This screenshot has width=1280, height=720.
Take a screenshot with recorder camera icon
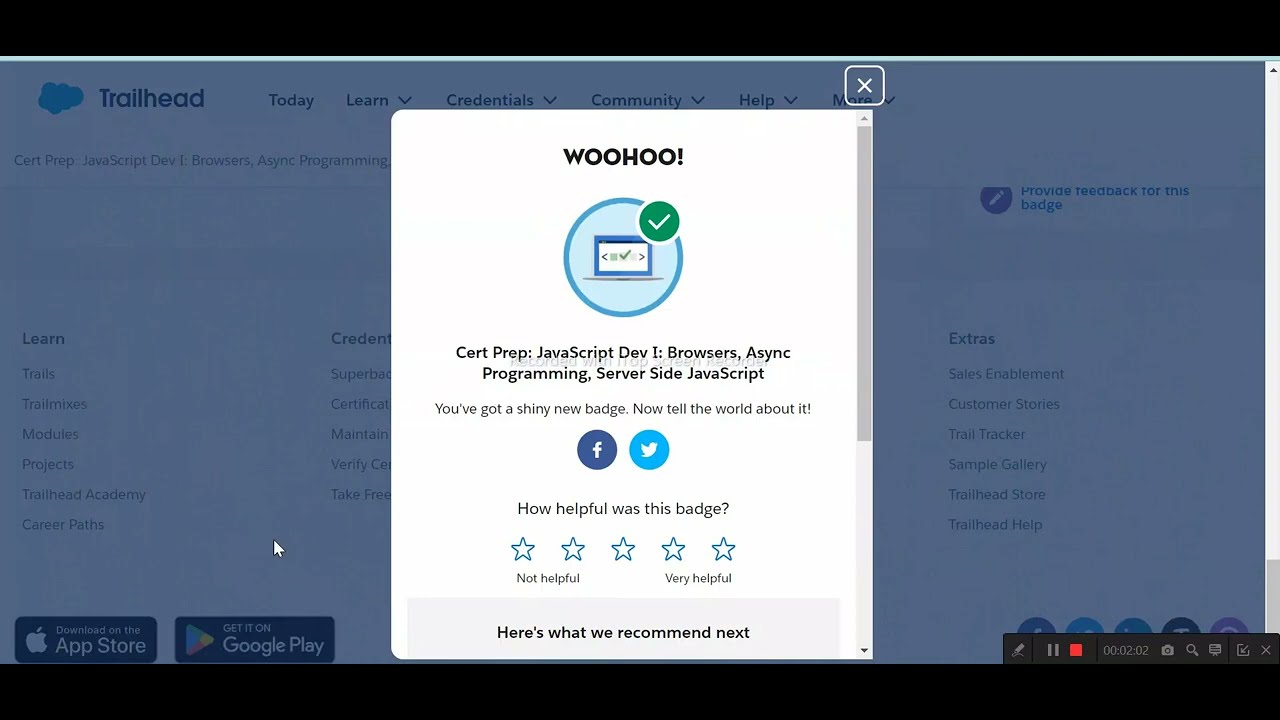(x=1167, y=650)
